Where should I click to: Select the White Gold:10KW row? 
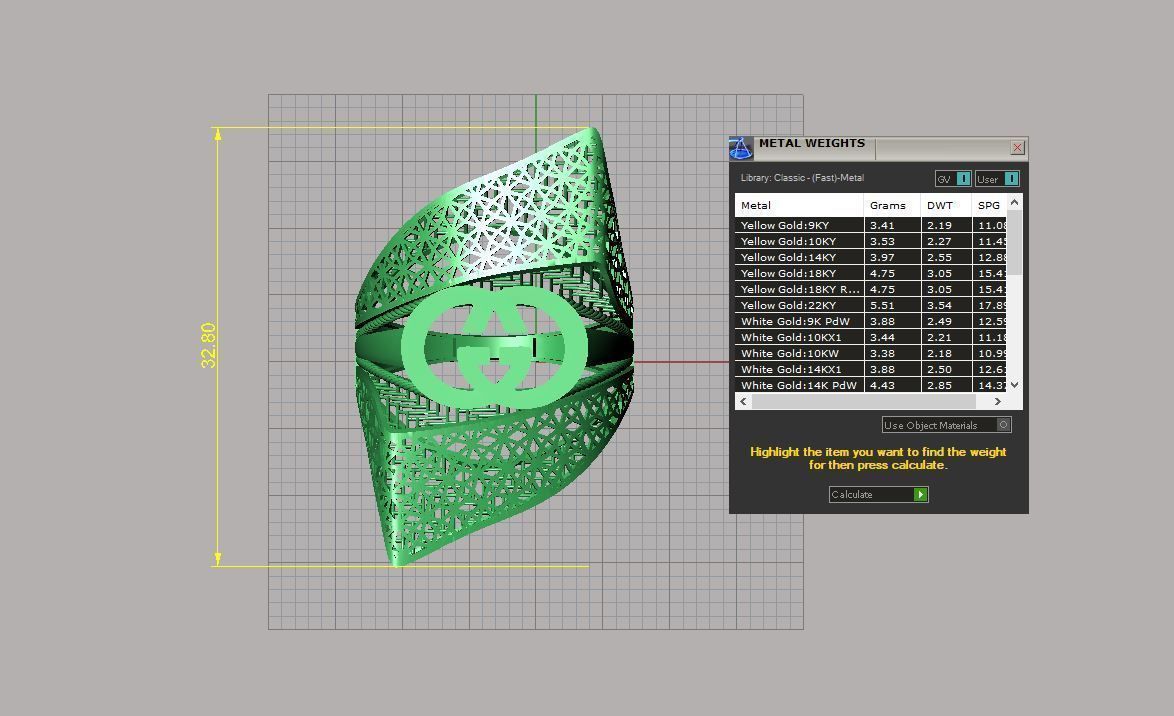pyautogui.click(x=871, y=353)
